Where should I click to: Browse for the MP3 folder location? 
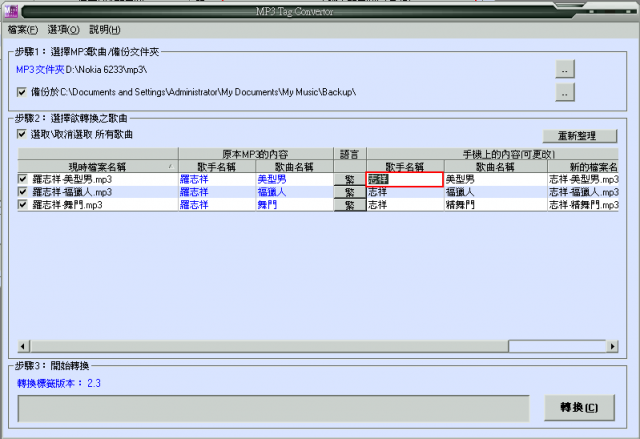point(565,69)
